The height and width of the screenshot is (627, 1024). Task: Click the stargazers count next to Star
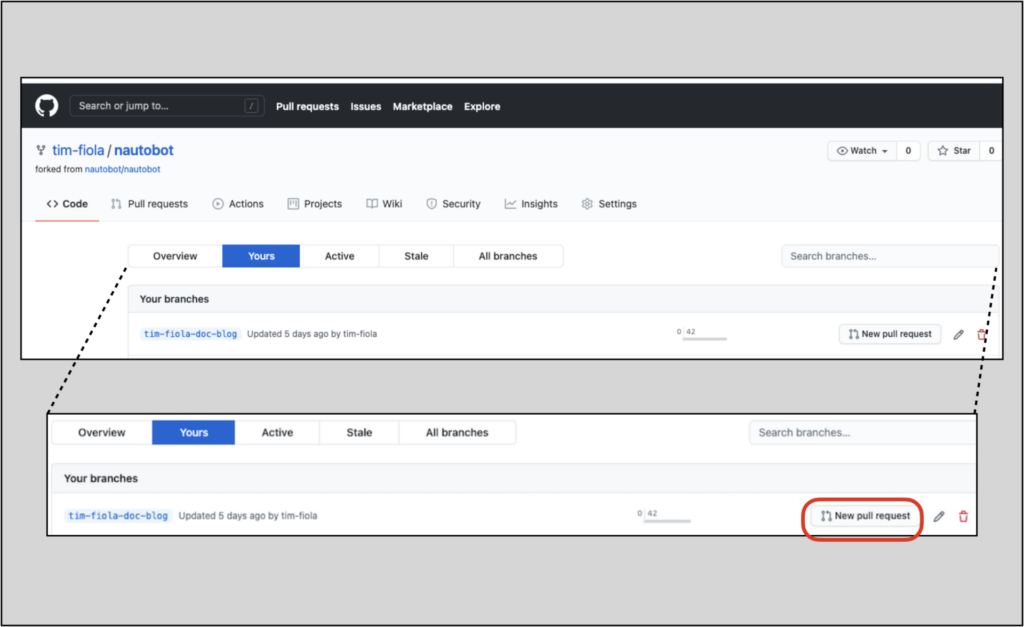coord(991,151)
